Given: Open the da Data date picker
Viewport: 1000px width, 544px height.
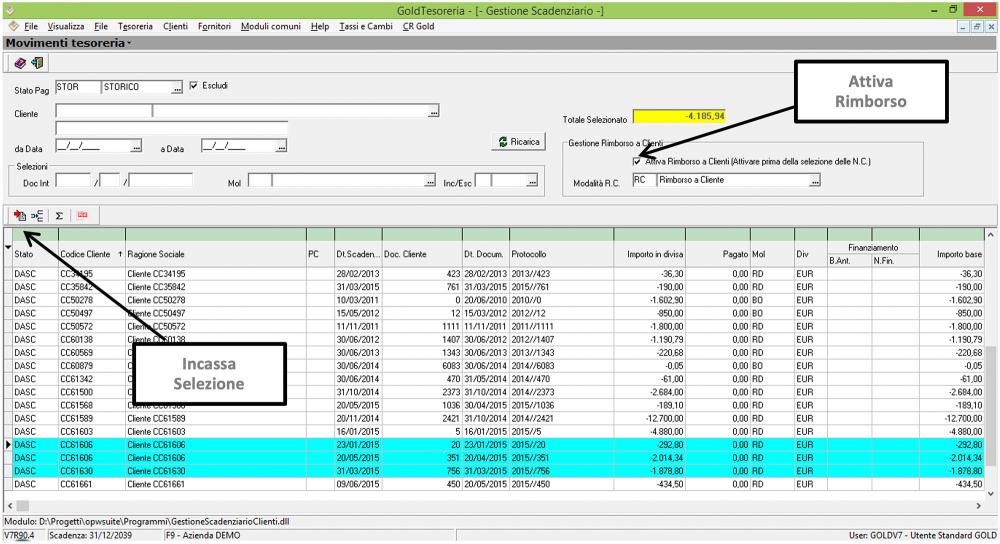Looking at the screenshot, I should (x=136, y=147).
